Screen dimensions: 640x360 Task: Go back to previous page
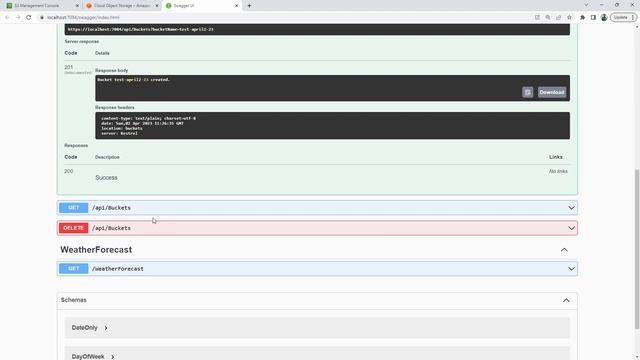[7, 18]
